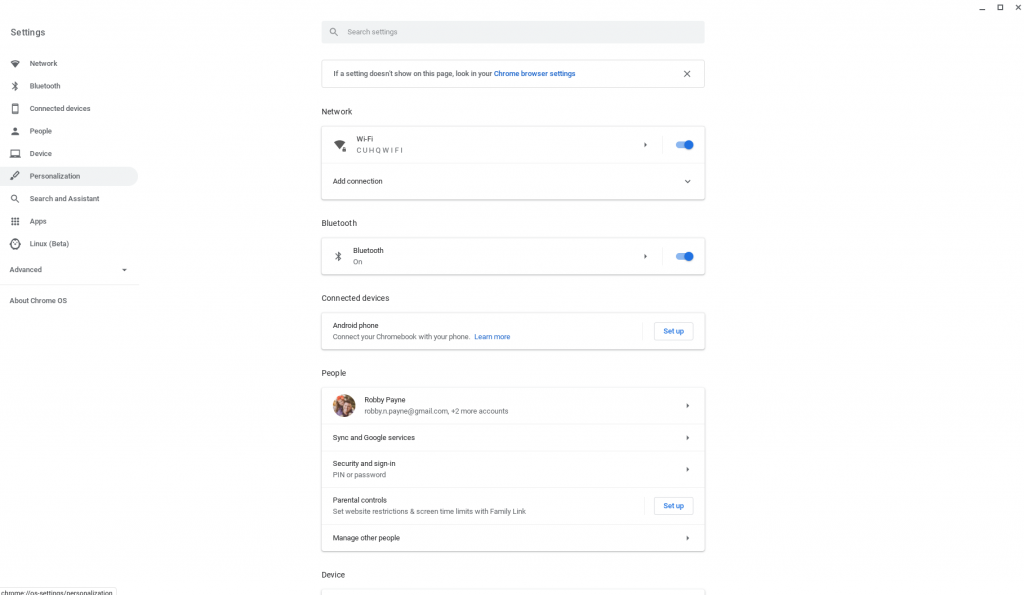Click the Device laptop icon in sidebar
1024x595 pixels.
pyautogui.click(x=15, y=154)
